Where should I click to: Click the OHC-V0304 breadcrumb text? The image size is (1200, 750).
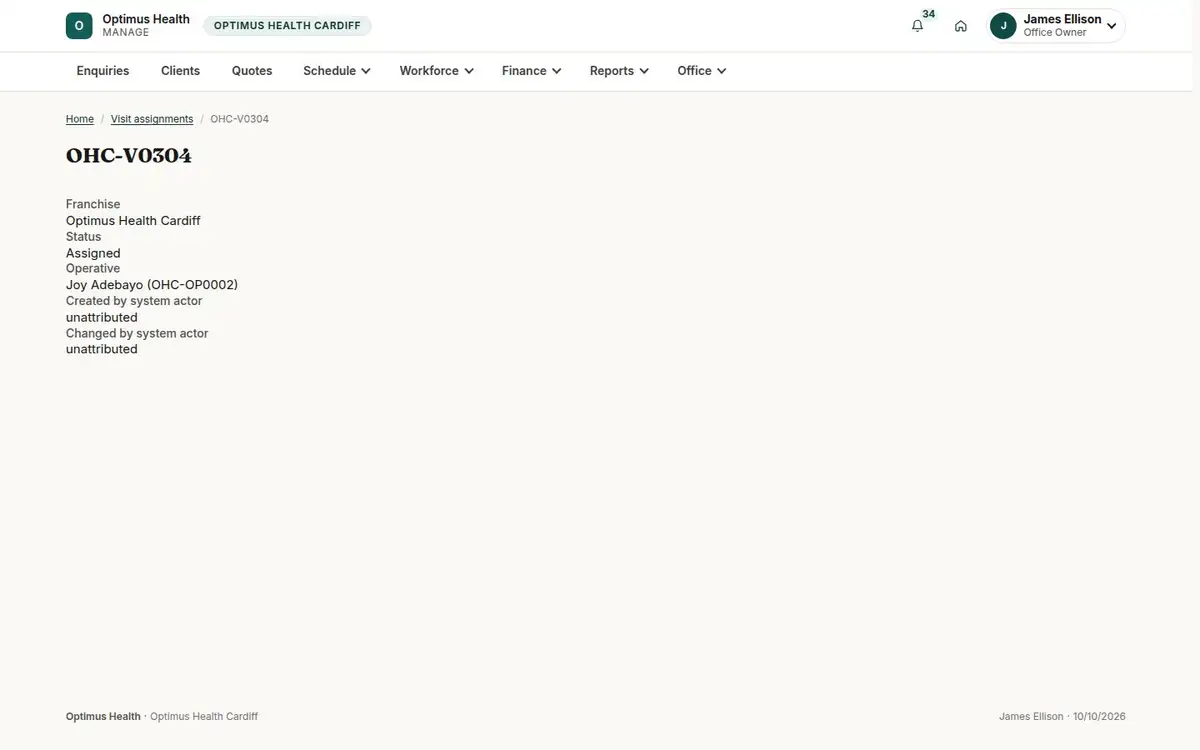pos(239,119)
